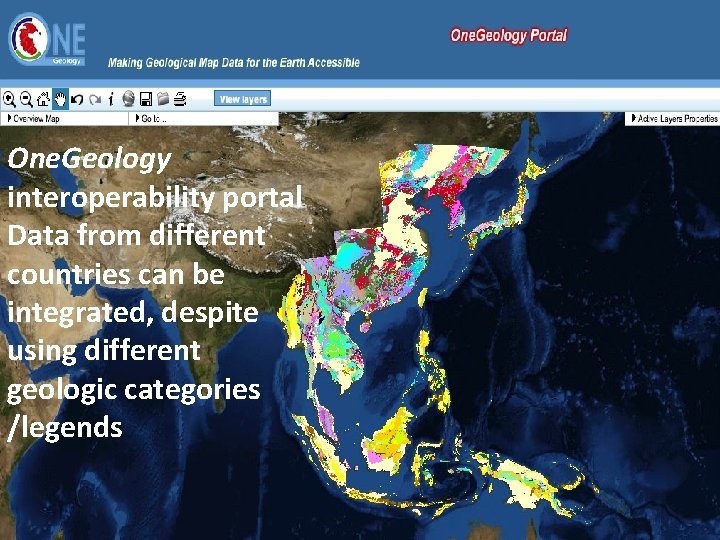
Task: Select the zoom in magnifier tool
Action: (x=9, y=99)
